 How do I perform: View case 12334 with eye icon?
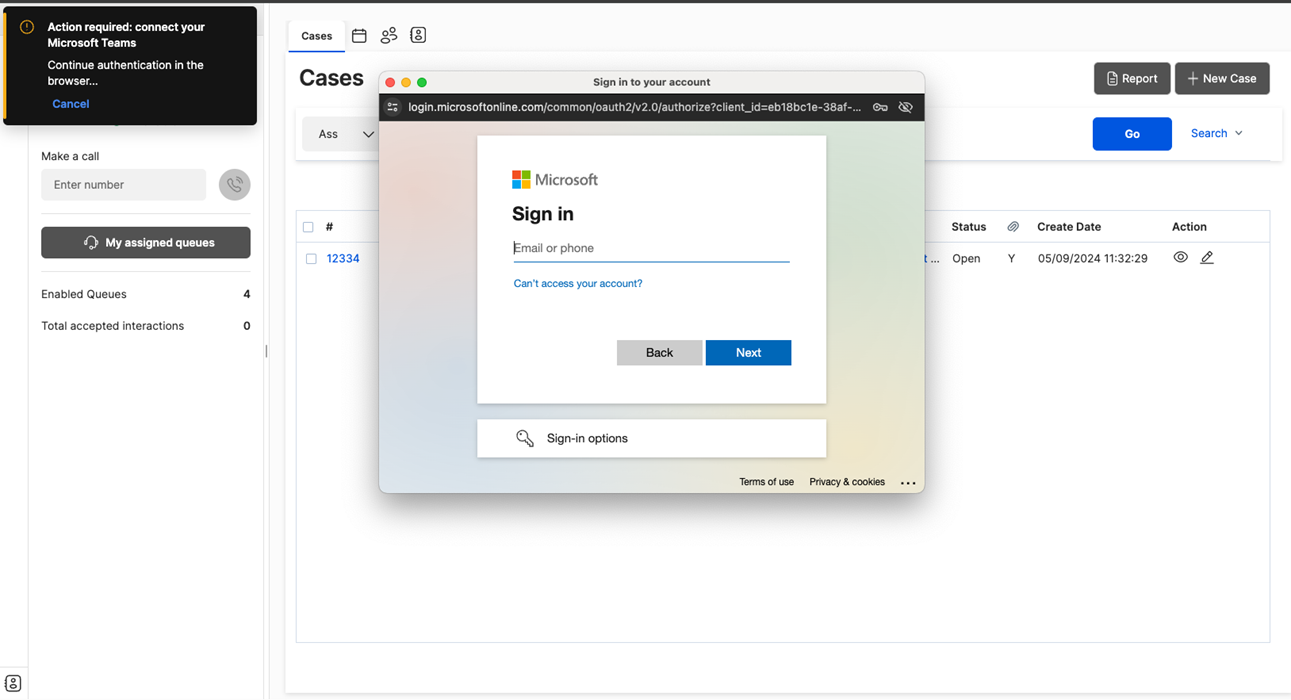(1180, 258)
